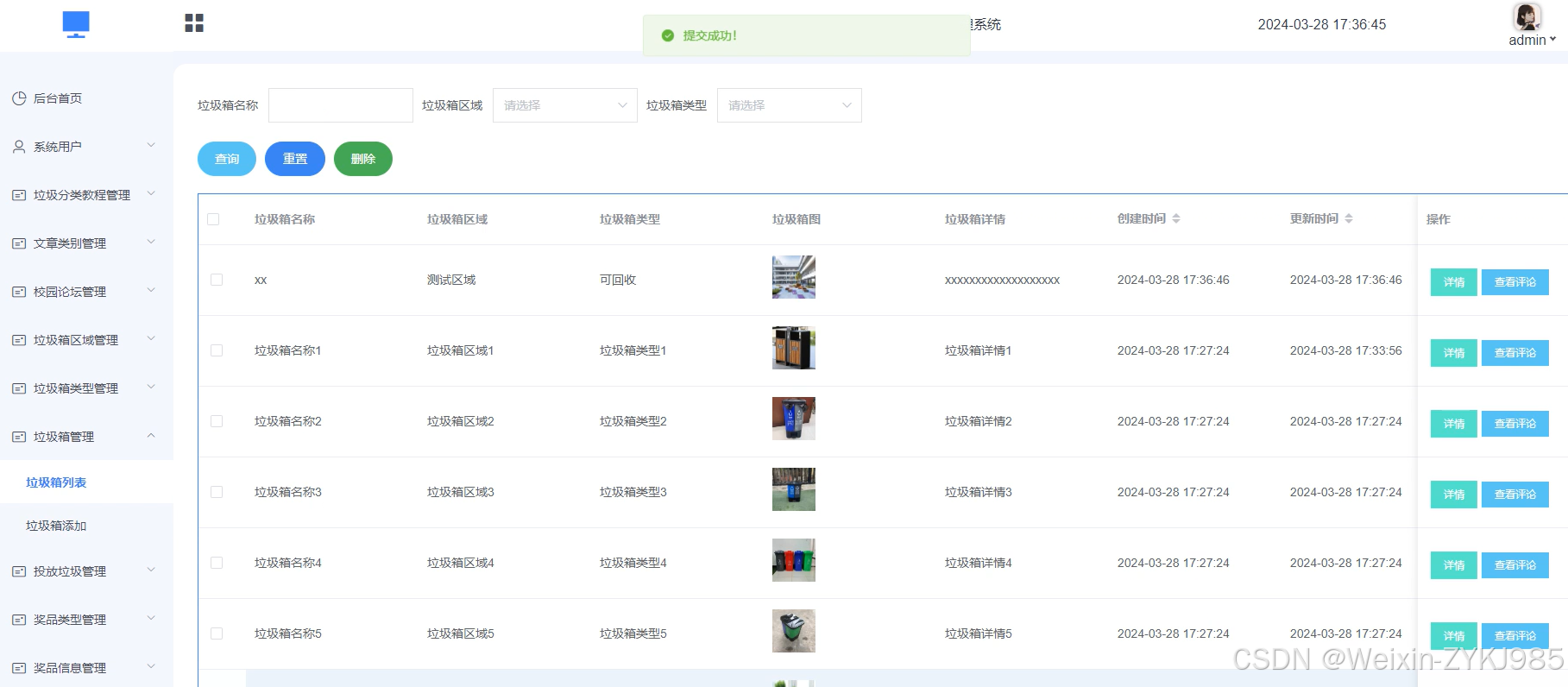
Task: Open the 垃圾箱区域 filter dropdown
Action: coord(564,105)
